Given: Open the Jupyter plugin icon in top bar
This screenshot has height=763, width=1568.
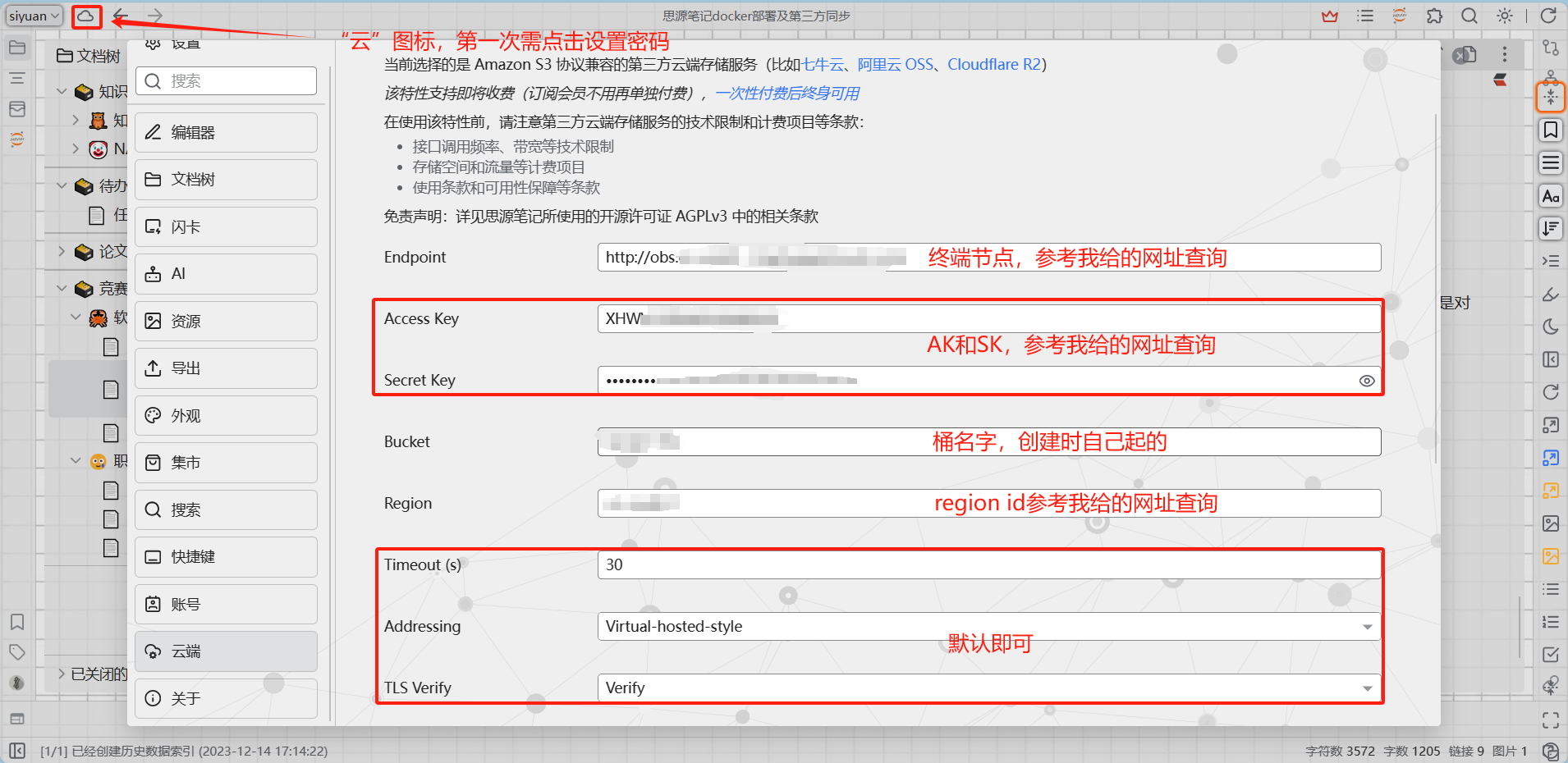Looking at the screenshot, I should click(x=1400, y=16).
